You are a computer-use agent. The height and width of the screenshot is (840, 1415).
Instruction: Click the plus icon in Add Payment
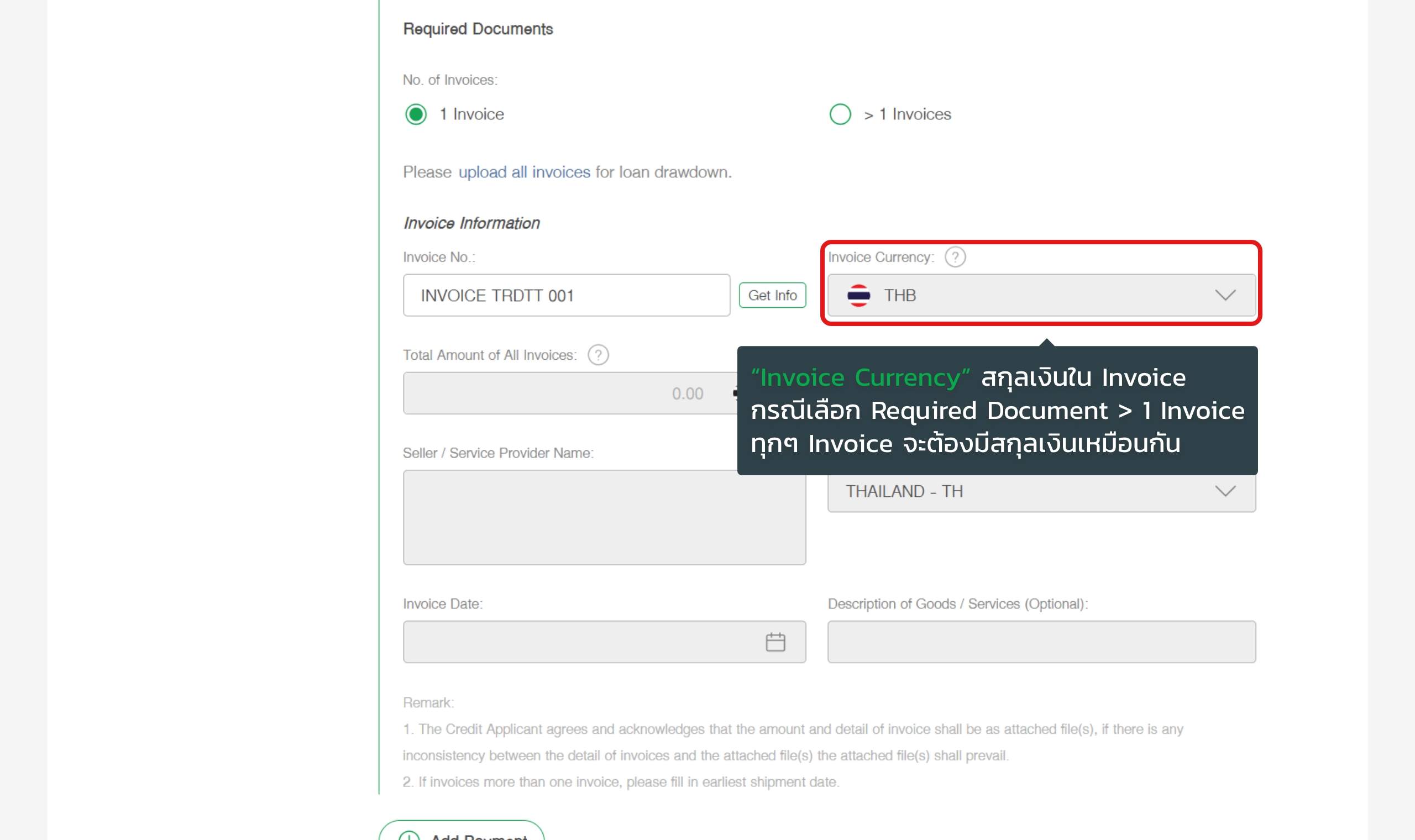408,836
